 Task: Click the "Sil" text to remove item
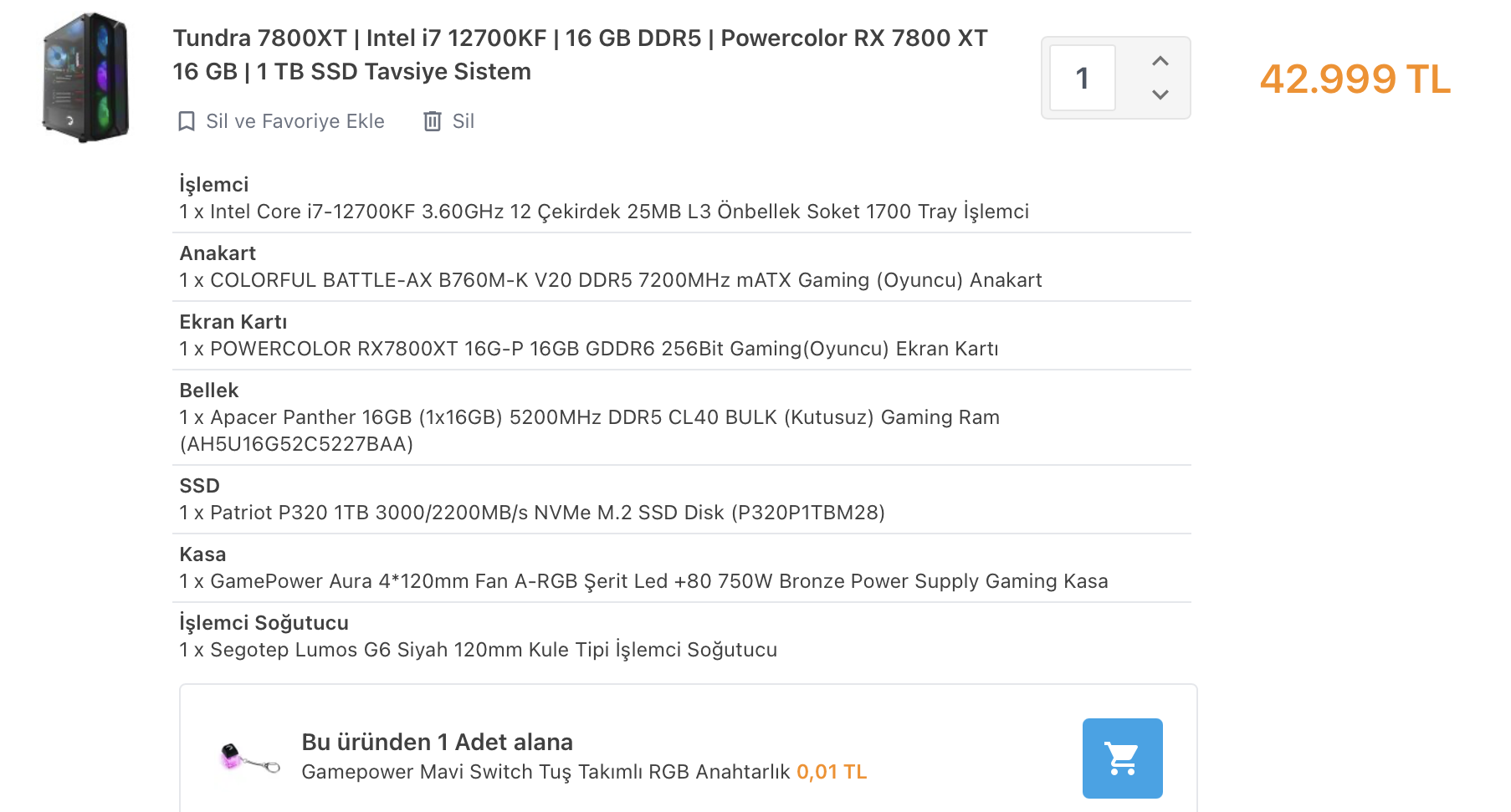[464, 121]
